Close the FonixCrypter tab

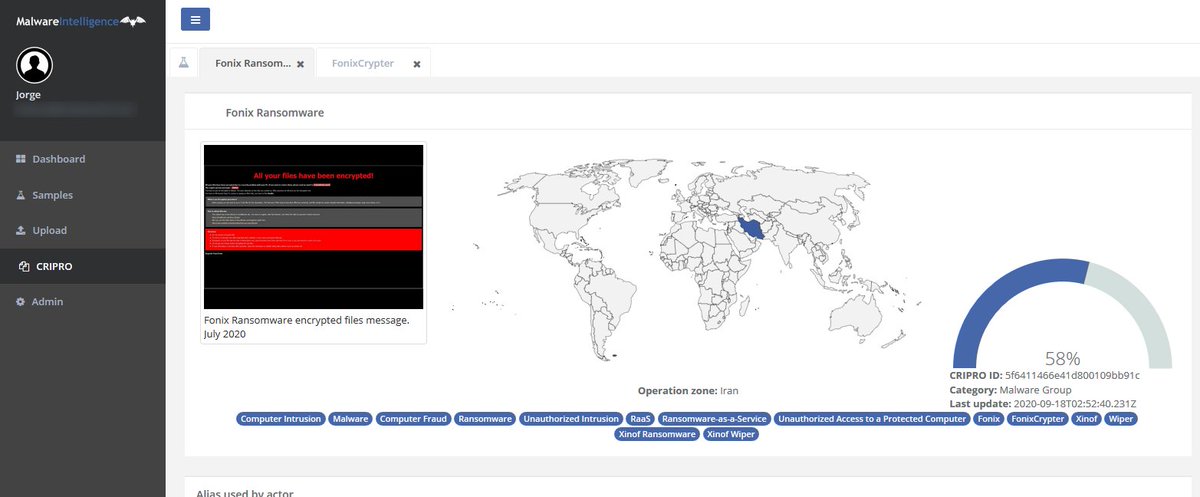(417, 64)
